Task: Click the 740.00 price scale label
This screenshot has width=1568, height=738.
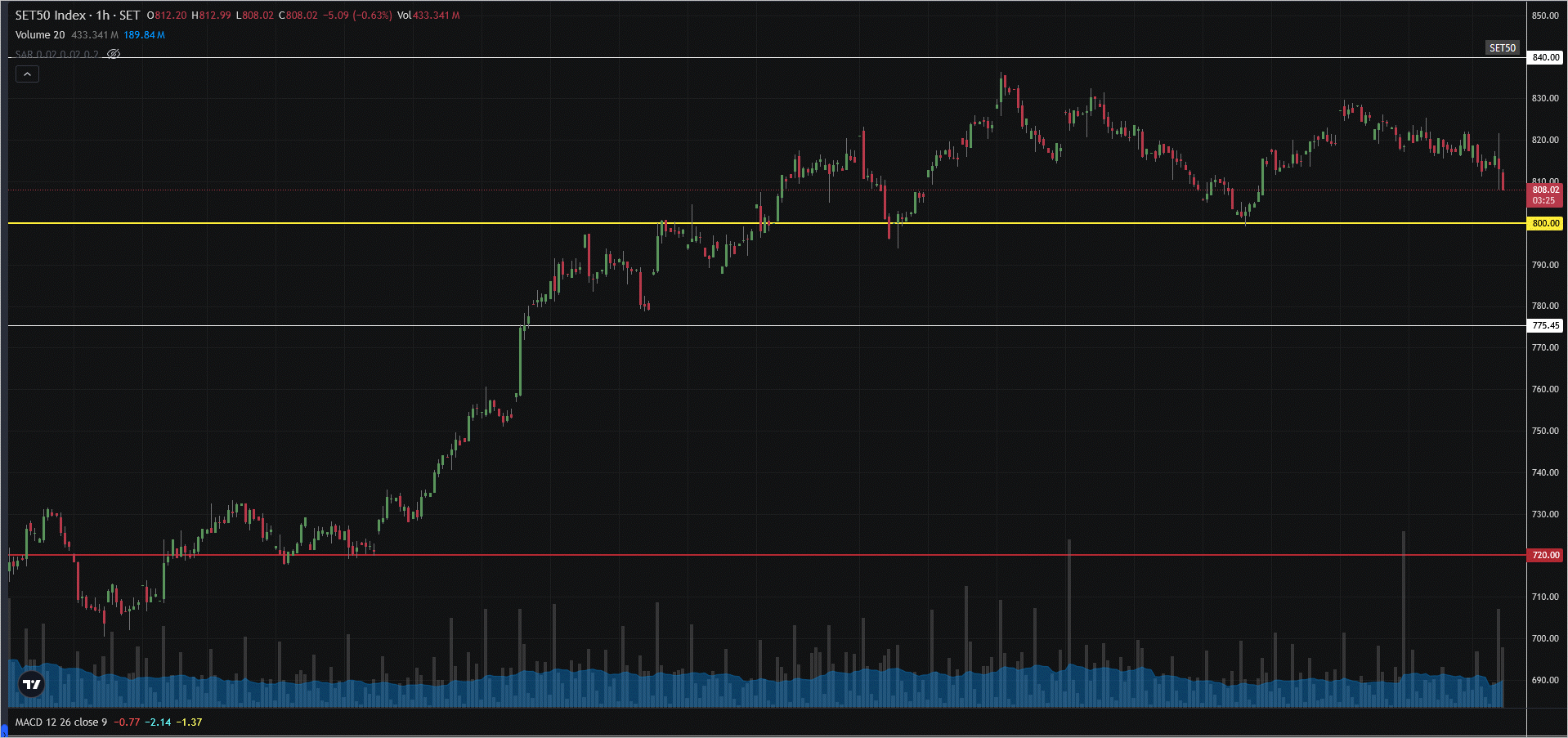Action: 1545,472
